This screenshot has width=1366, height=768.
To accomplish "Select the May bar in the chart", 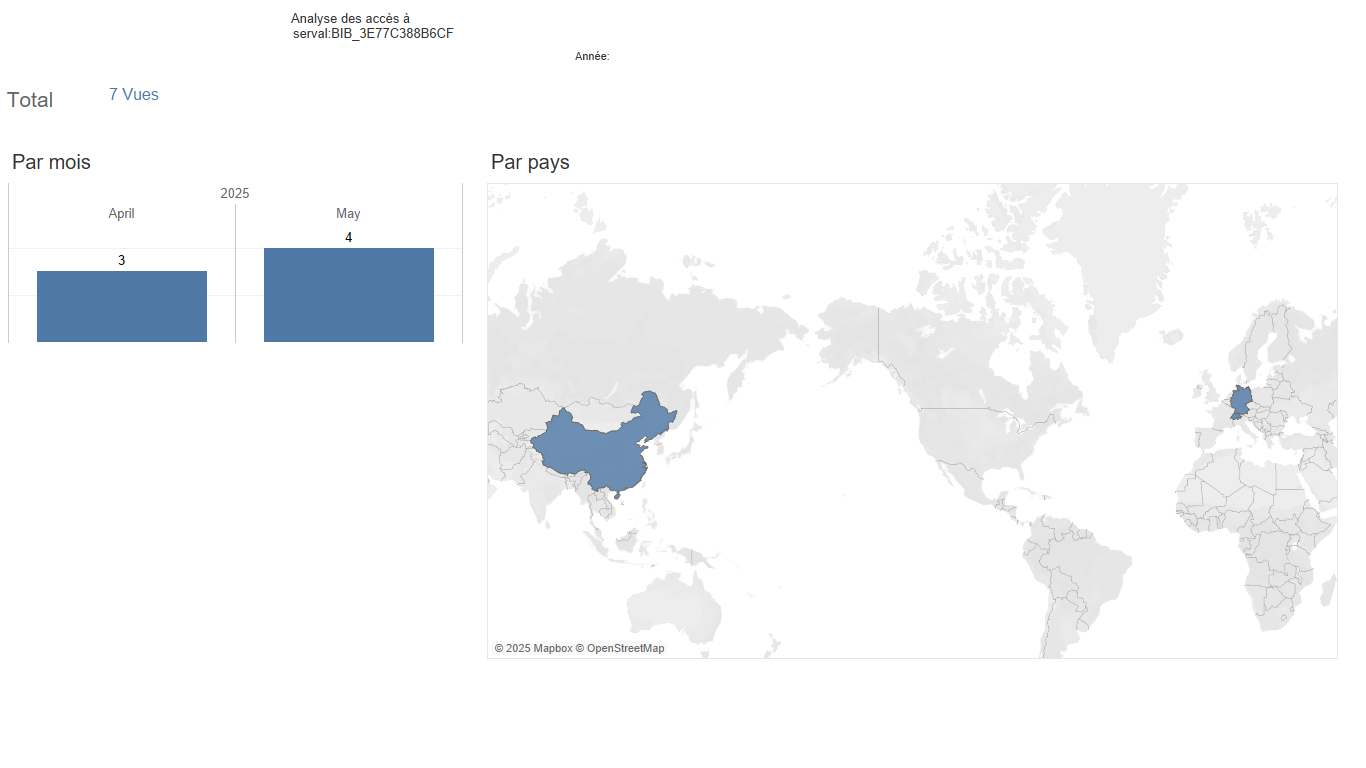I will [x=349, y=295].
